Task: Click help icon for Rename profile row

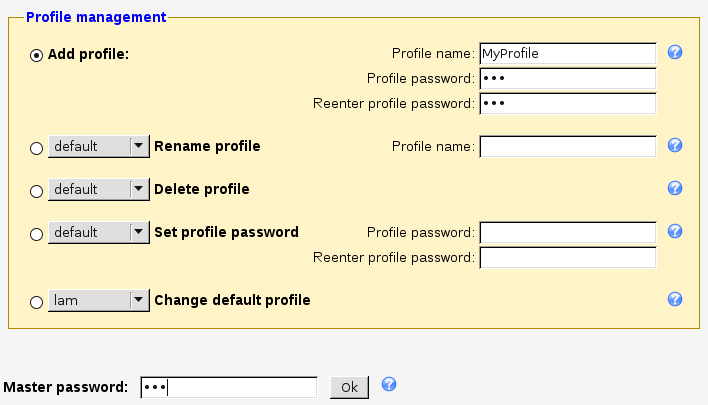Action: 675,146
